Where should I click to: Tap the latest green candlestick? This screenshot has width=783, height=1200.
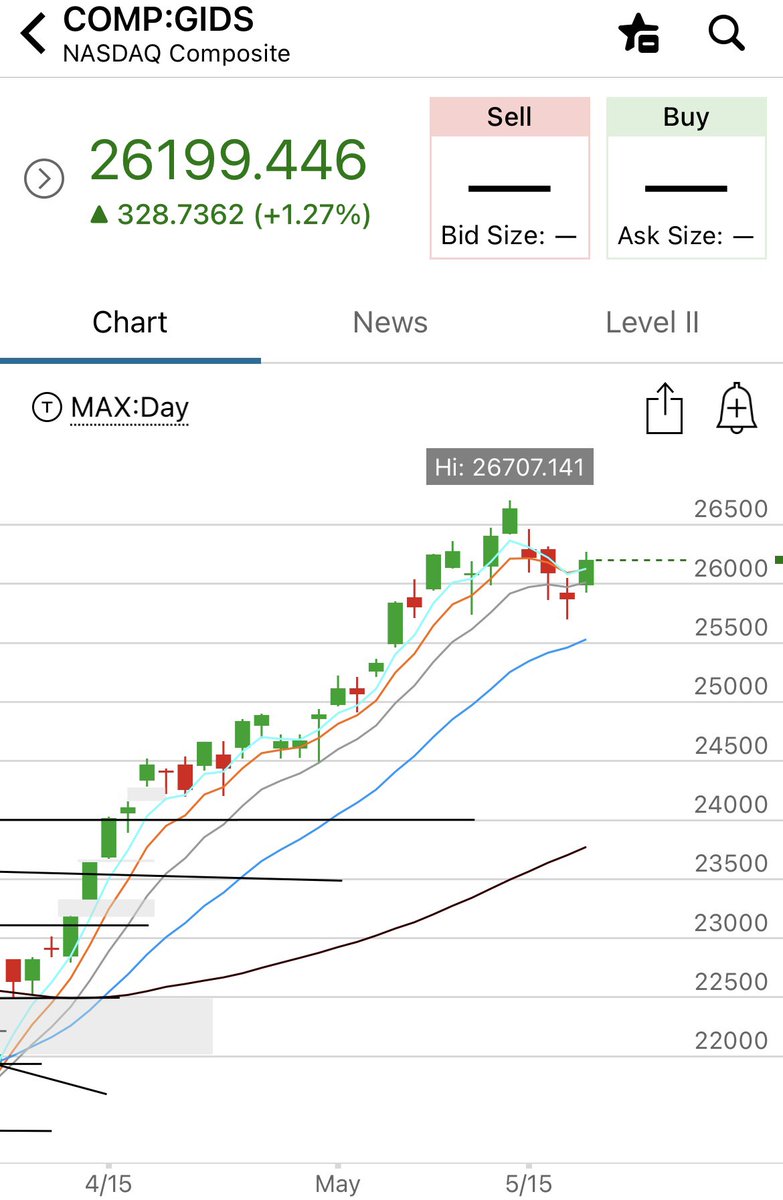pos(586,572)
